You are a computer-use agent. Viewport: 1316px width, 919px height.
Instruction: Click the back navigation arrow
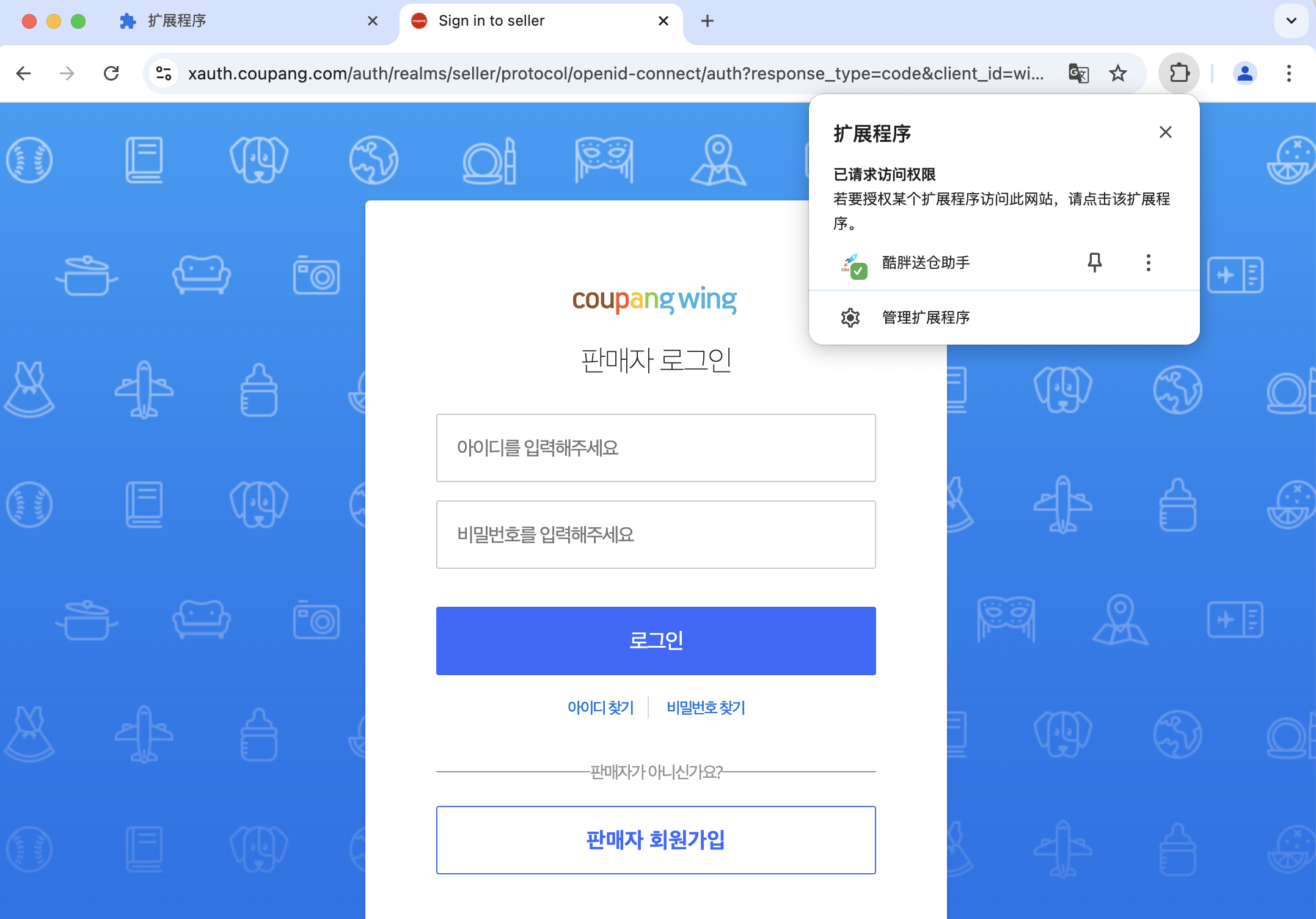click(x=23, y=73)
